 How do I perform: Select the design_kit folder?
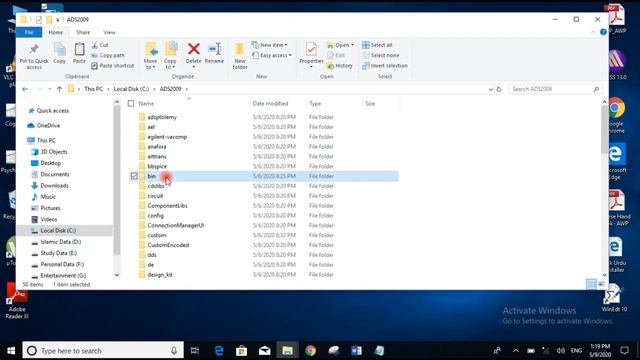pyautogui.click(x=160, y=275)
